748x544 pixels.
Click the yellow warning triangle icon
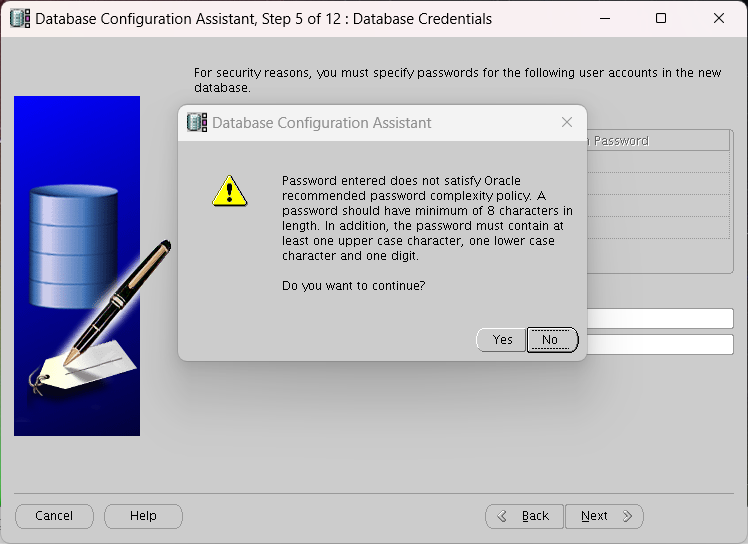point(229,191)
